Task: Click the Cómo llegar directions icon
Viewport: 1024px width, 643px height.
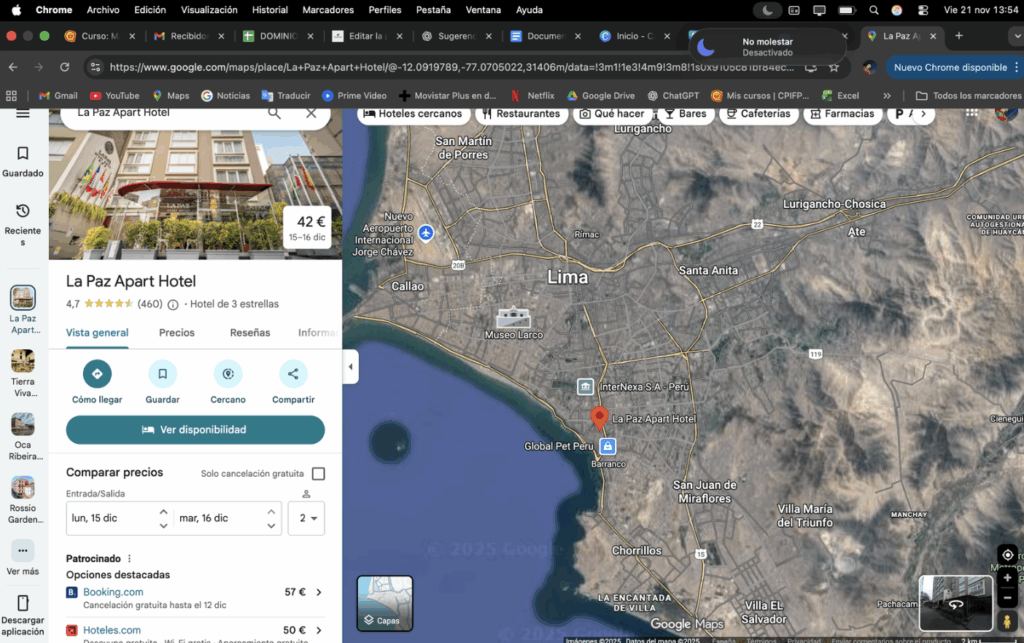Action: (x=97, y=374)
